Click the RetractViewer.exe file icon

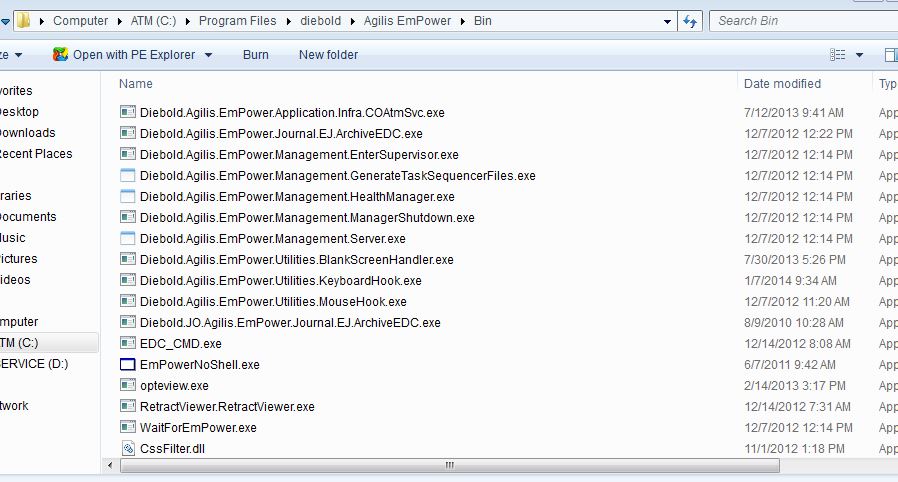128,406
